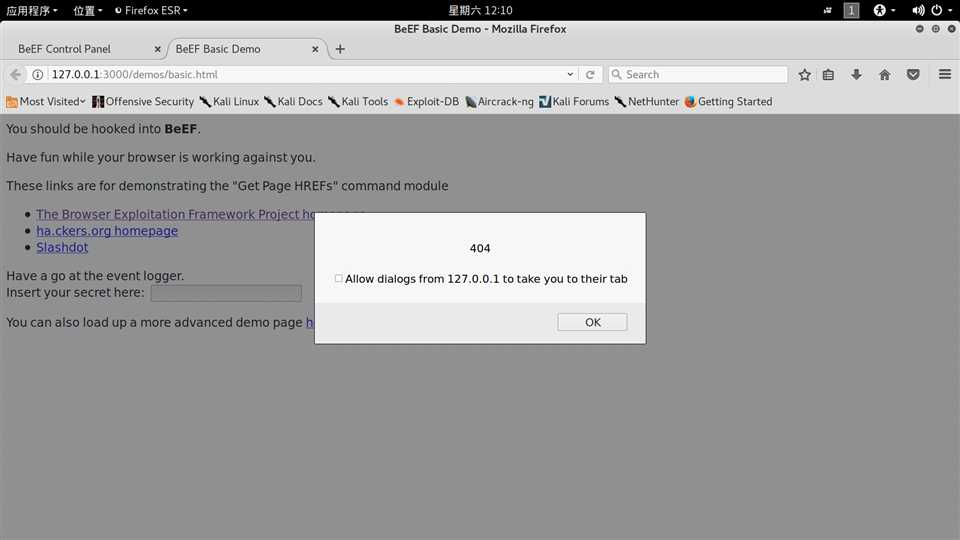Image resolution: width=960 pixels, height=540 pixels.
Task: Click the URL address bar
Action: [x=306, y=75]
